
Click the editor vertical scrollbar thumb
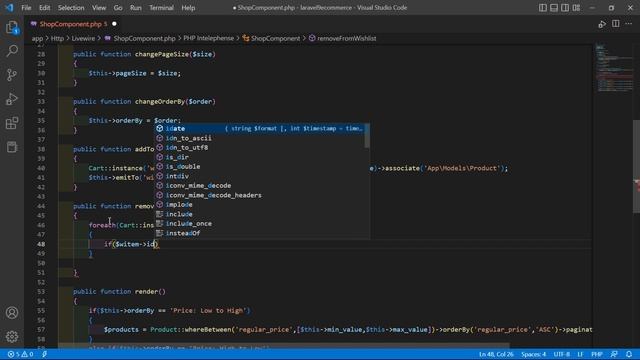click(636, 167)
